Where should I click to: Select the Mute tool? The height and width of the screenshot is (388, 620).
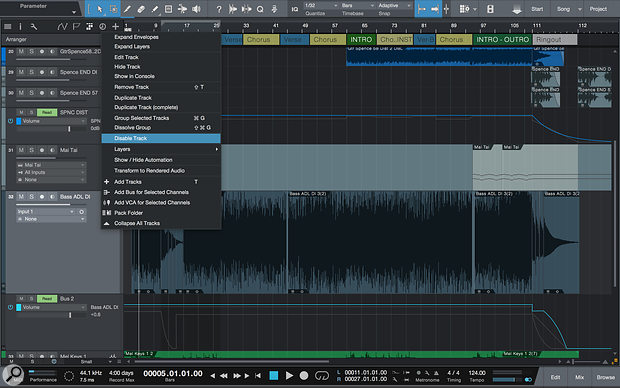coord(168,9)
